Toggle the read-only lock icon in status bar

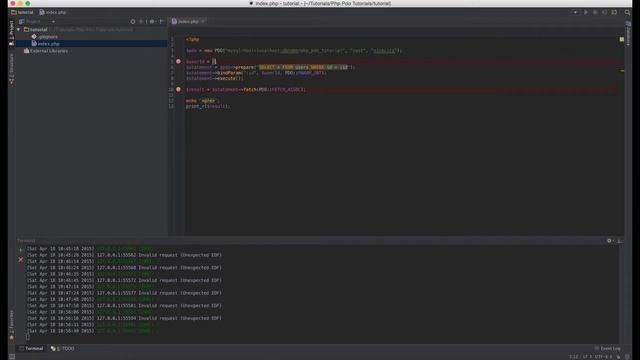click(x=618, y=357)
